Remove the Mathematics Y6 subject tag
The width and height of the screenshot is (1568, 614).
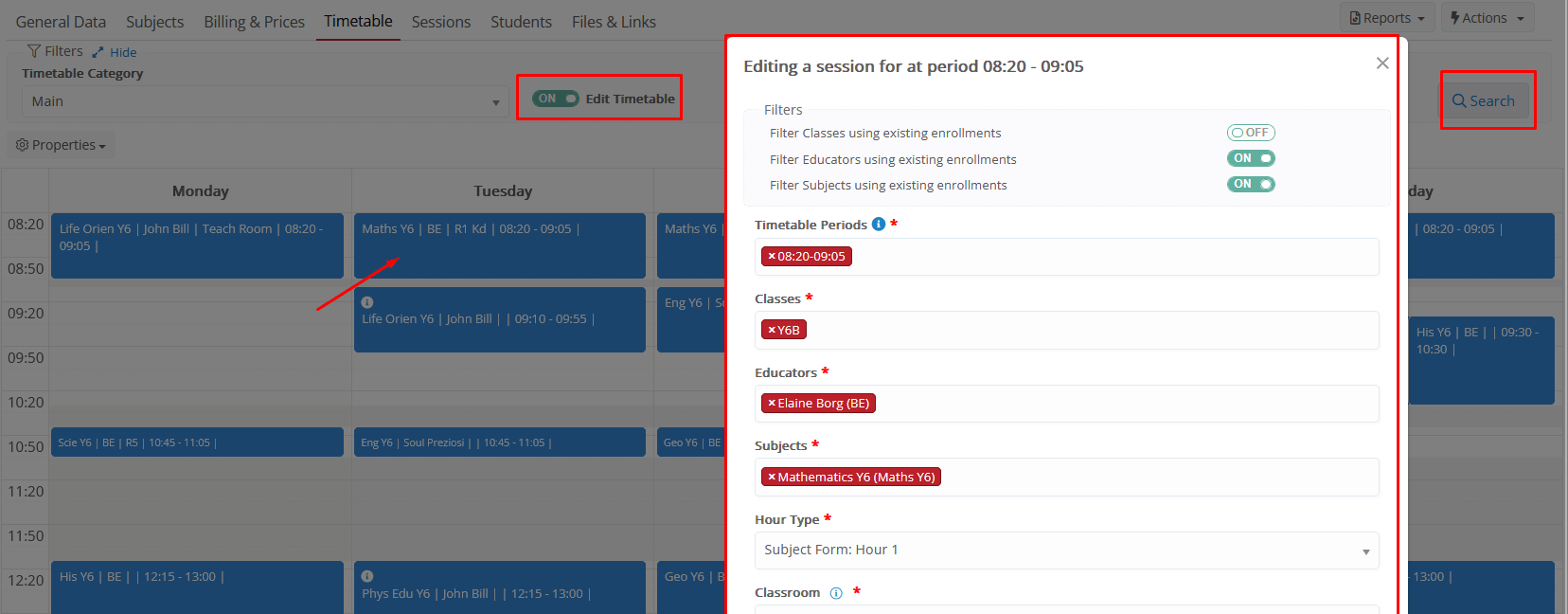[x=772, y=478]
